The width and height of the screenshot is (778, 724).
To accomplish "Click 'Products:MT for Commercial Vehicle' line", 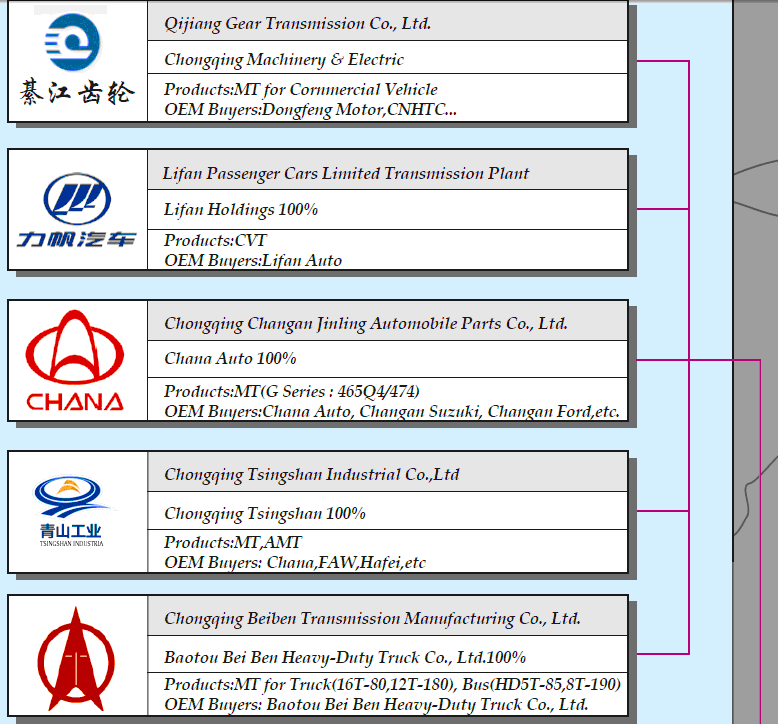I will [301, 89].
